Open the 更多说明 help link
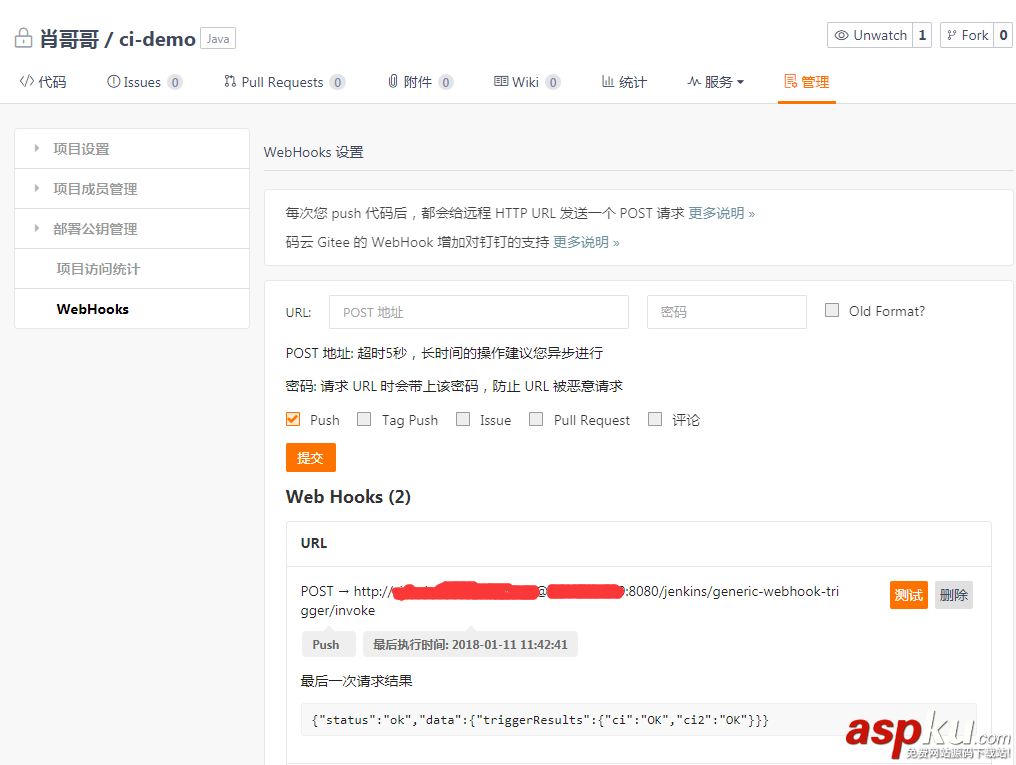This screenshot has height=765, width=1016. coord(717,213)
